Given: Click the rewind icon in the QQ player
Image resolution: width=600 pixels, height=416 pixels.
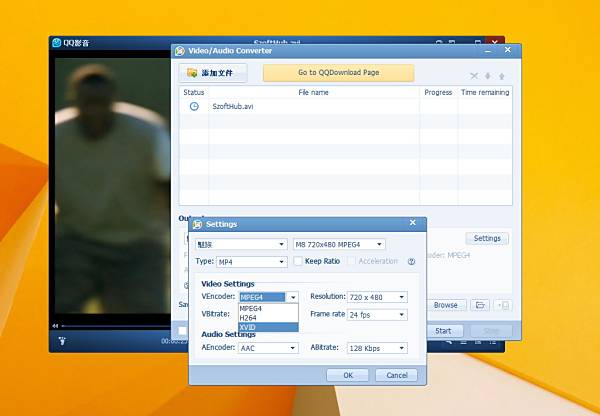Looking at the screenshot, I should click(55, 326).
